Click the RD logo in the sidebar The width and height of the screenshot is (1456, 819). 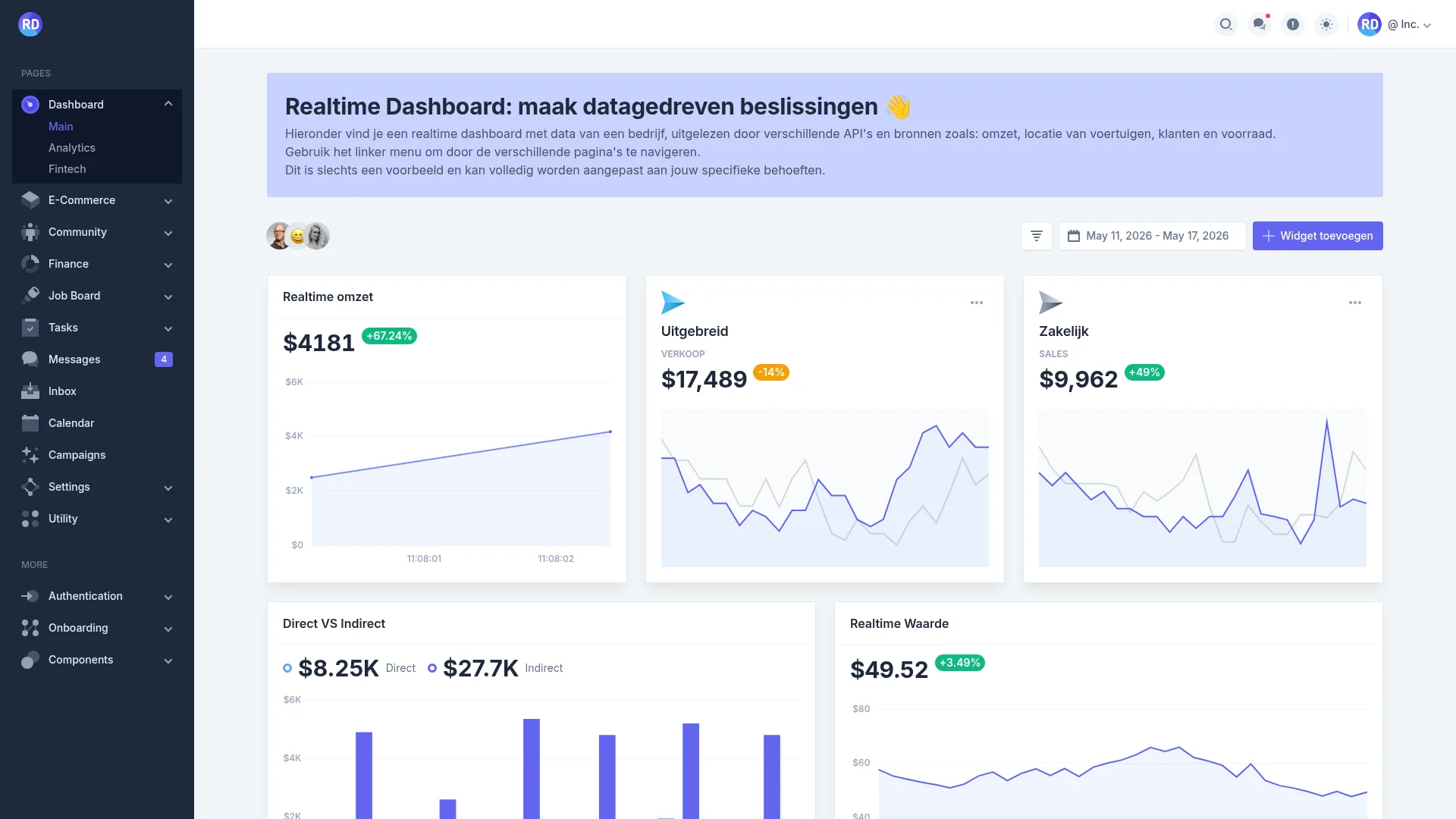(x=30, y=24)
